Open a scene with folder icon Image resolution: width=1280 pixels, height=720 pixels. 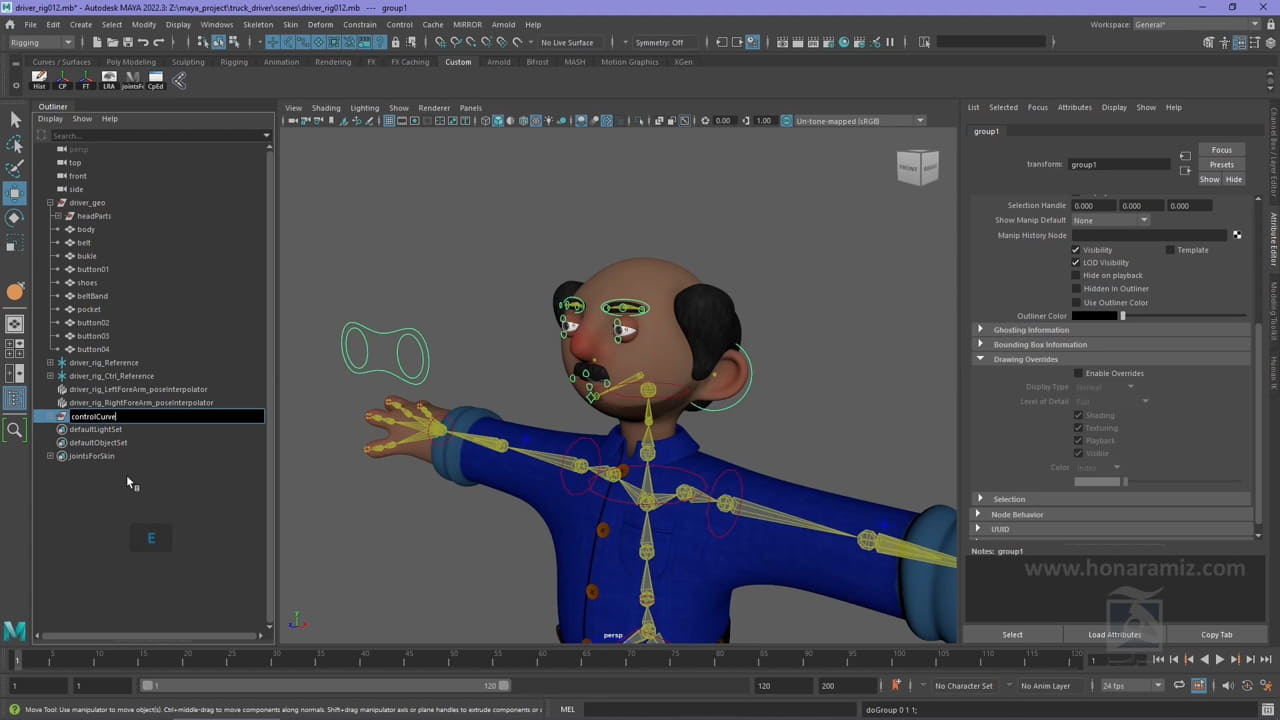pos(112,42)
